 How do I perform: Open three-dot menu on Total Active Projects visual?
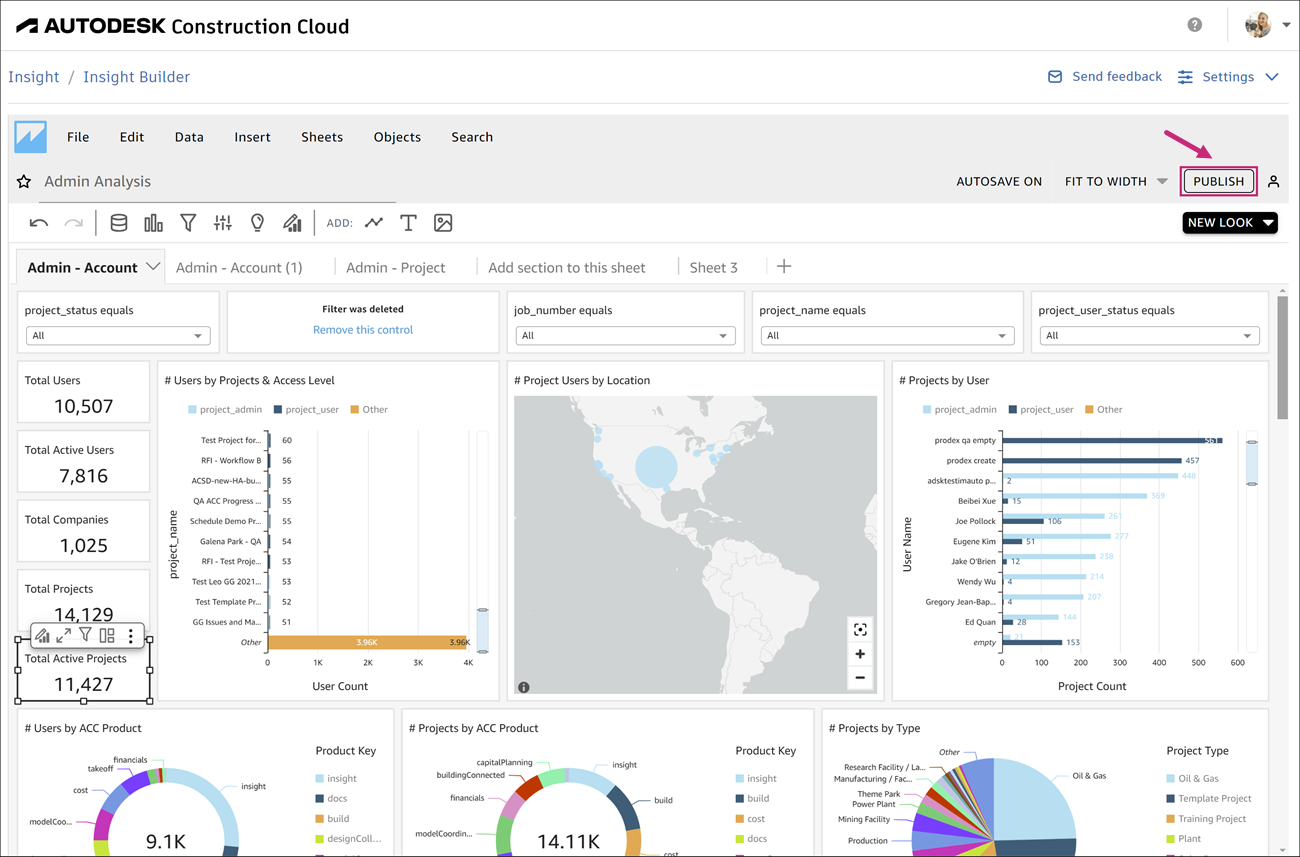pyautogui.click(x=131, y=635)
